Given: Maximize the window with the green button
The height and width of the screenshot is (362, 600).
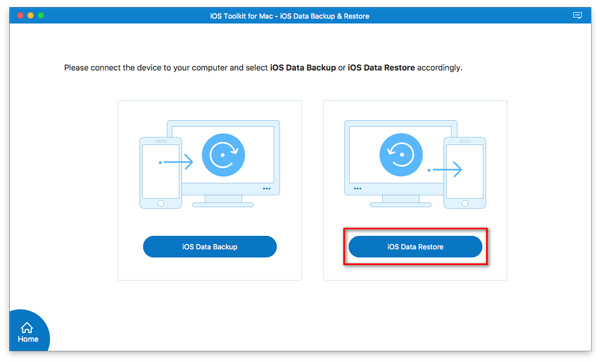Looking at the screenshot, I should click(x=41, y=15).
